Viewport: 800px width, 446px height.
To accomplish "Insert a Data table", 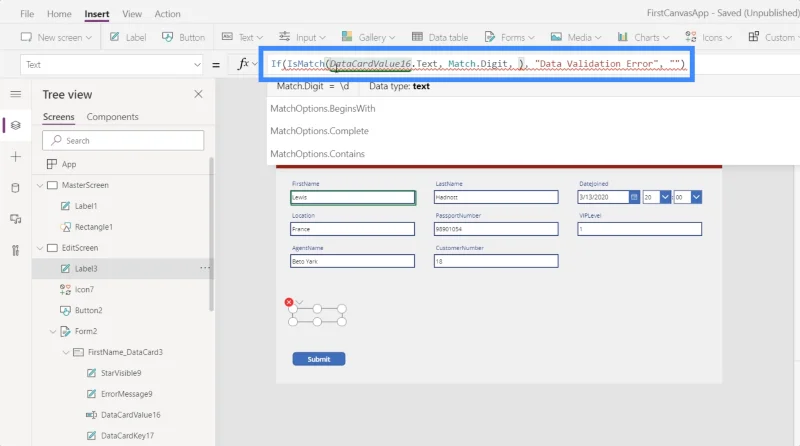I will tap(440, 37).
